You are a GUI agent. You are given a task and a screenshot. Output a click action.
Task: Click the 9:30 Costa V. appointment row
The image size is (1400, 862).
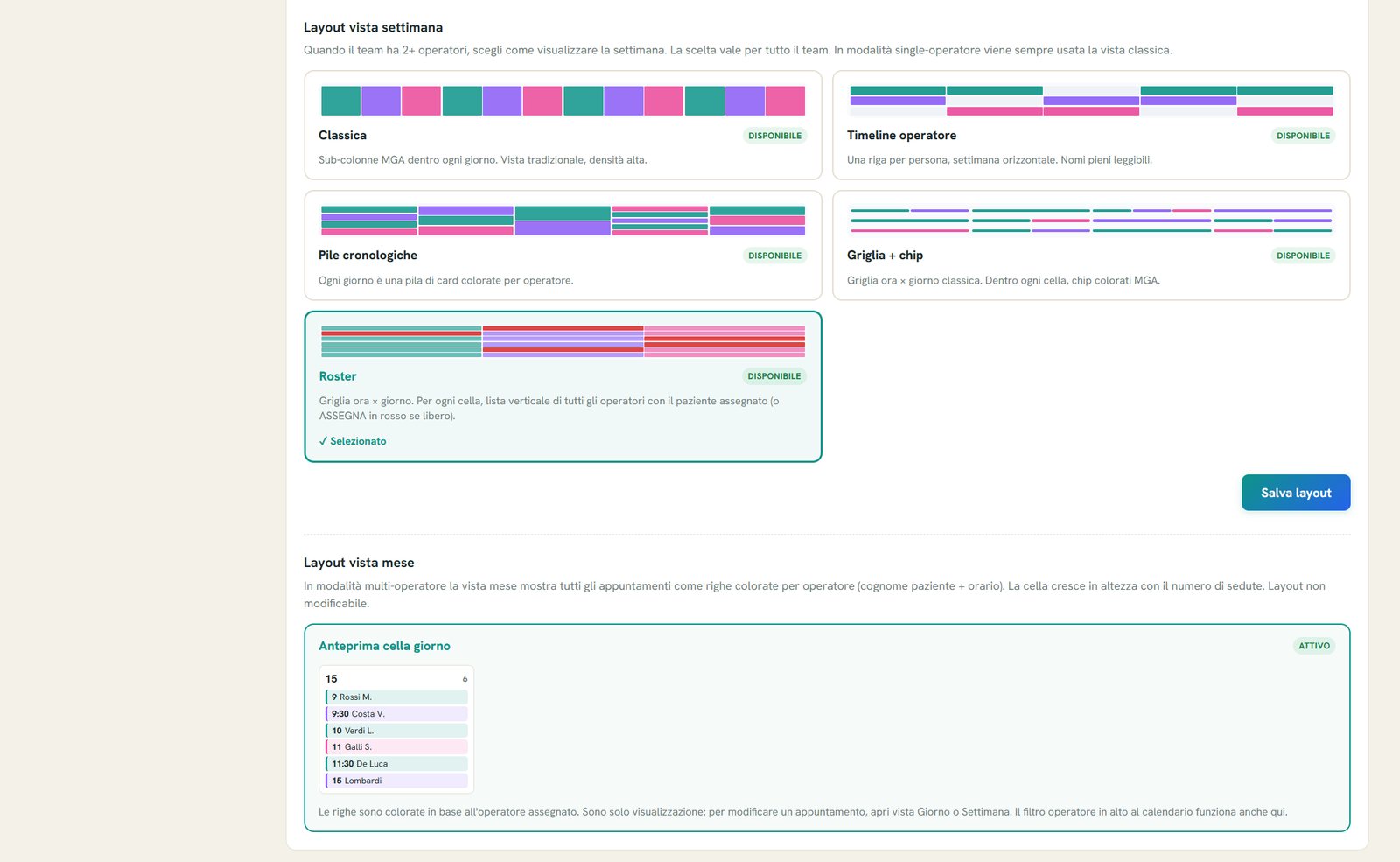coord(396,714)
